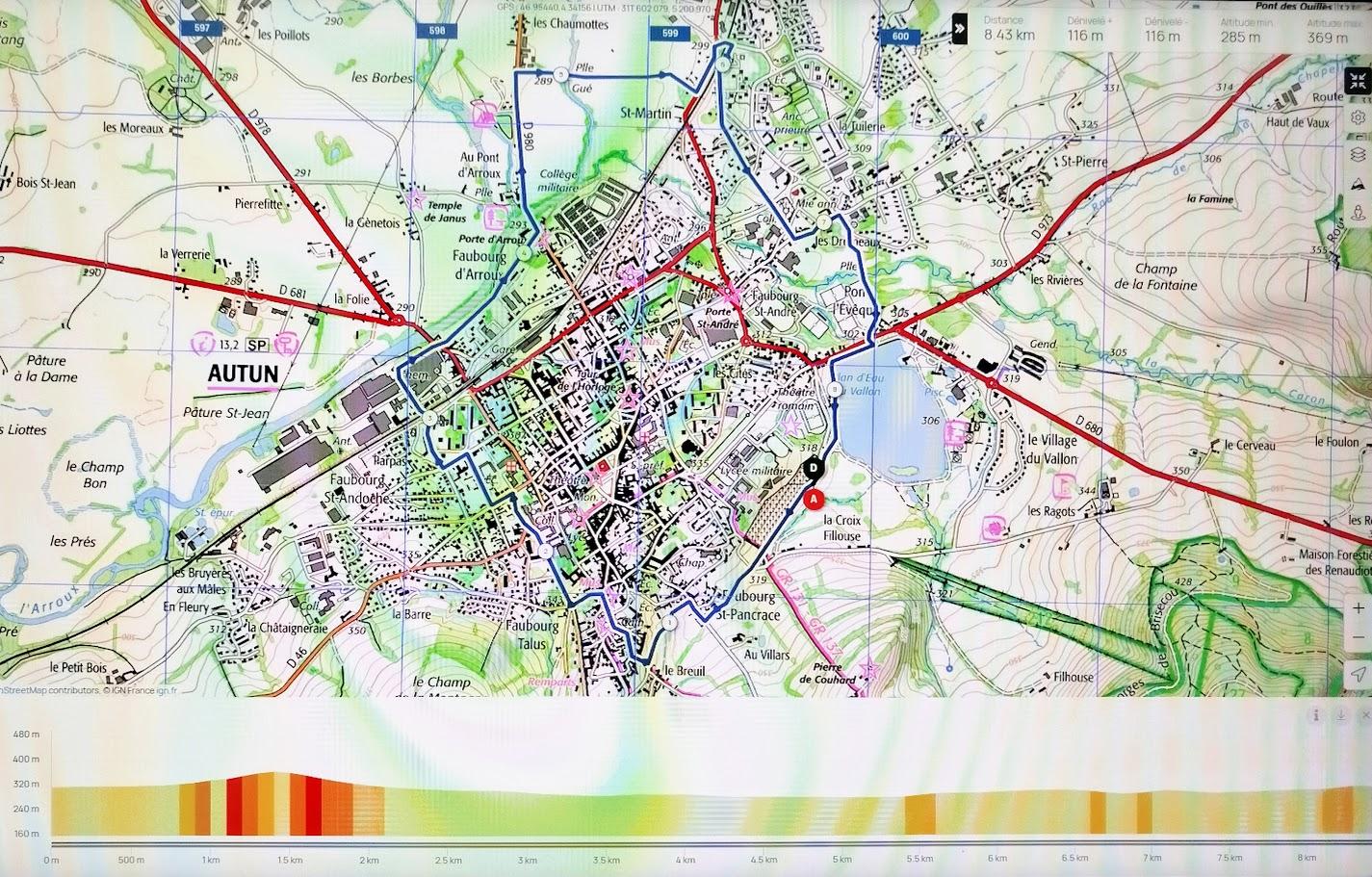Open elevation profile info icon

[1314, 715]
